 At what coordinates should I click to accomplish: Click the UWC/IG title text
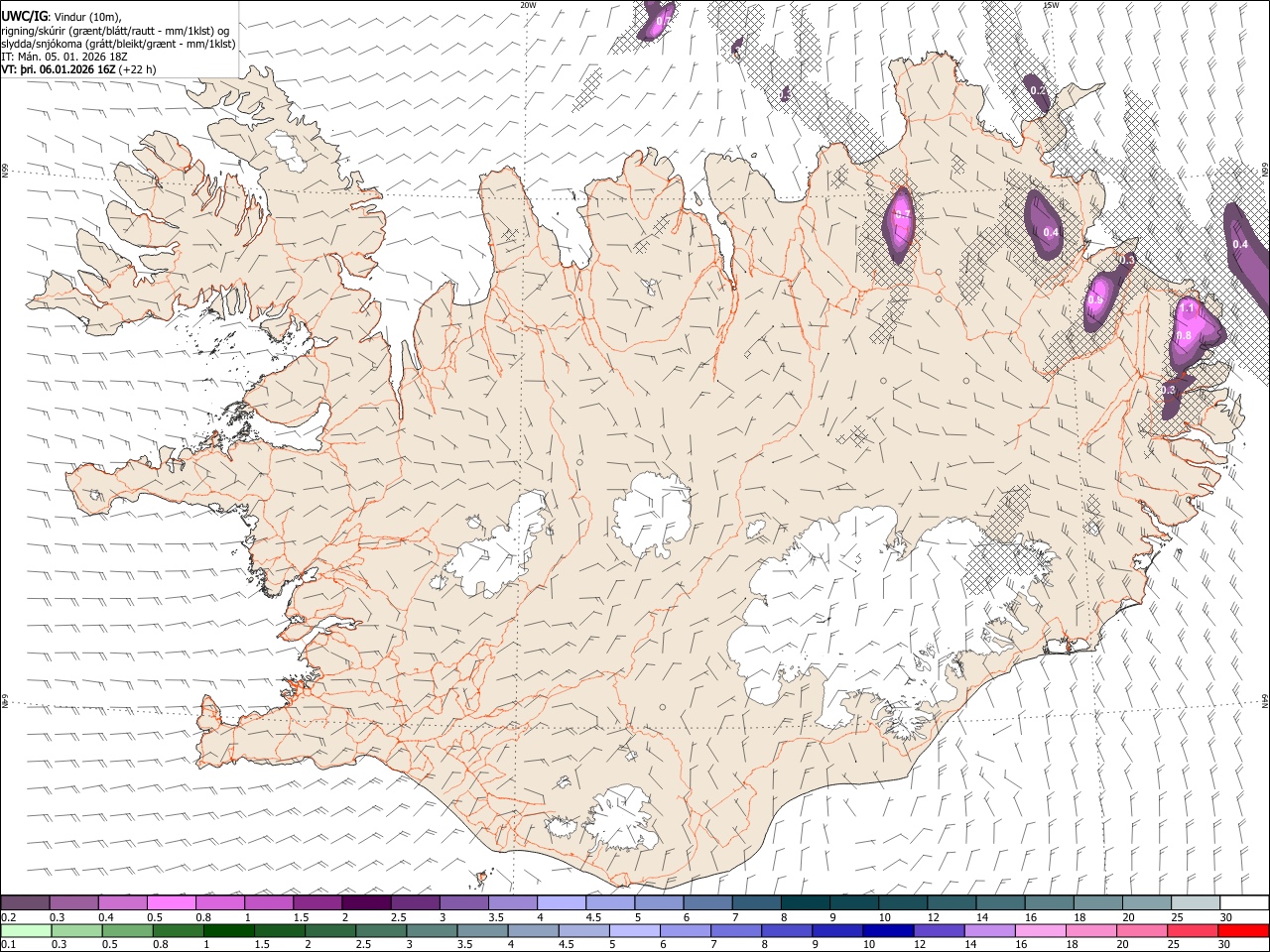tap(24, 16)
